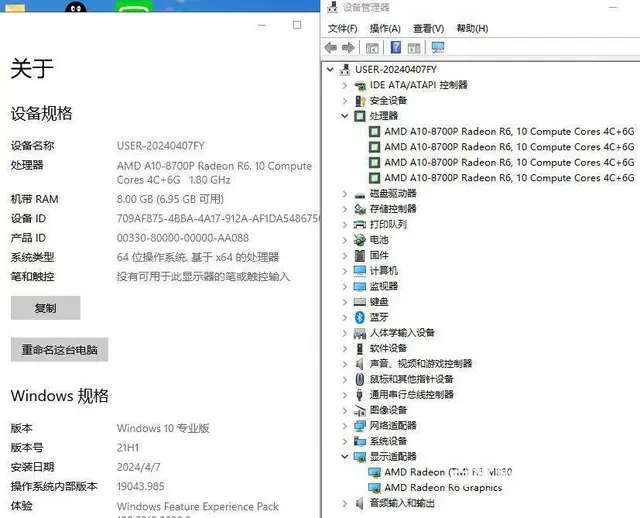Image resolution: width=640 pixels, height=518 pixels.
Task: Click the 键盘 tree label
Action: pyautogui.click(x=379, y=302)
